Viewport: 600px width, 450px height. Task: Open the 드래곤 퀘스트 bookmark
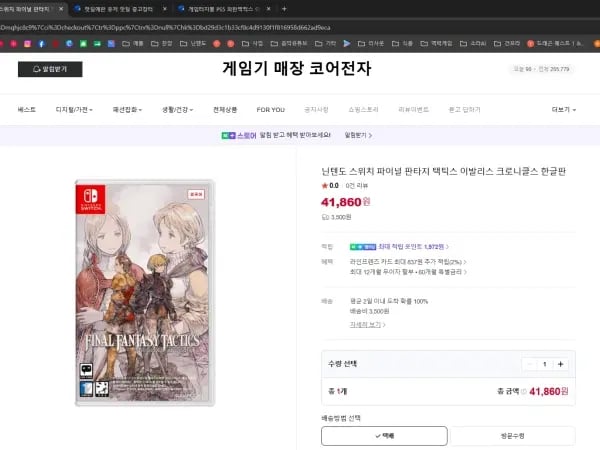coord(555,44)
